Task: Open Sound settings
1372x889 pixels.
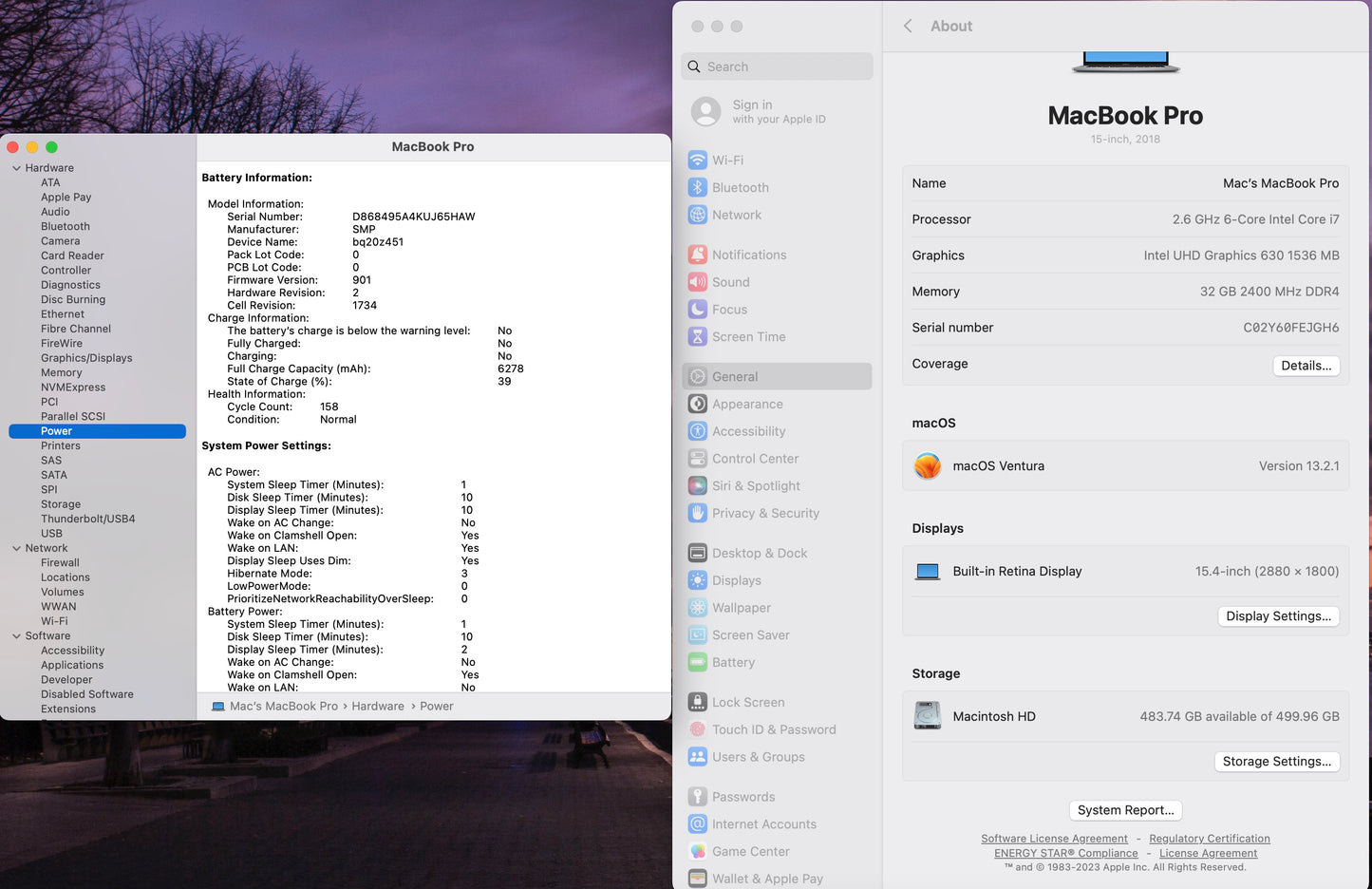Action: coord(699,282)
